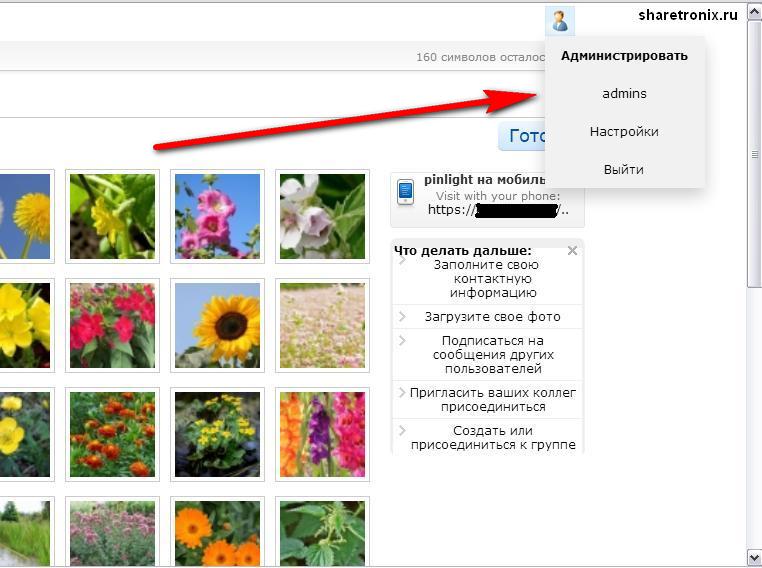Close the 'Что делать дальше' panel
The width and height of the screenshot is (762, 568).
pos(572,251)
